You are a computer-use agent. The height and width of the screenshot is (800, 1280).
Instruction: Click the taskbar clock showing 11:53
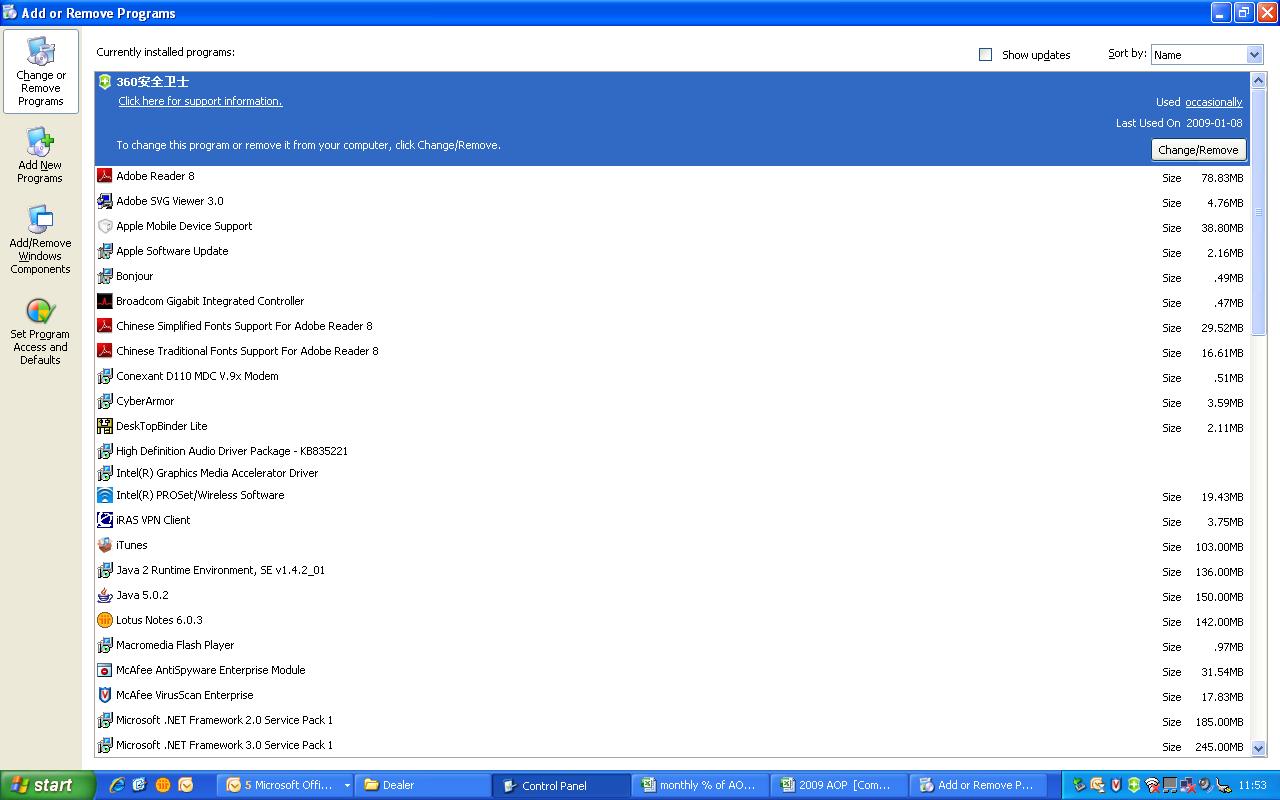click(x=1252, y=786)
